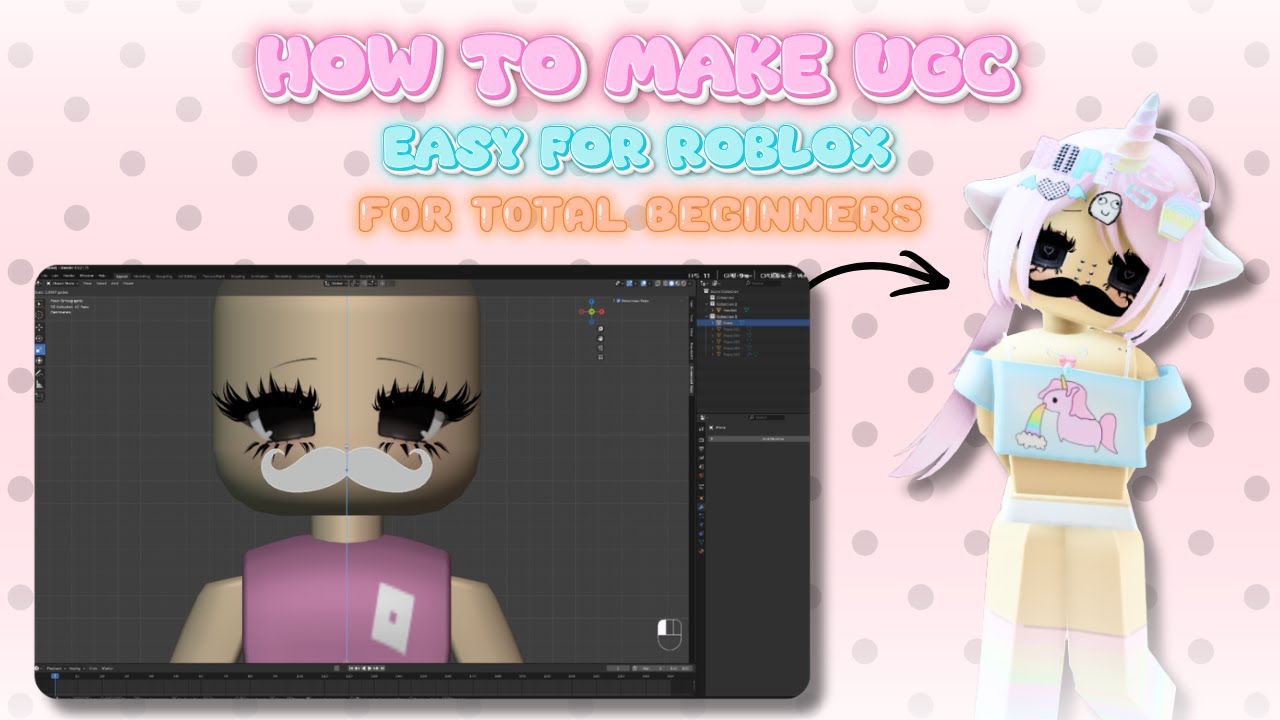Open the viewport Select menu
This screenshot has width=1280, height=720.
[x=101, y=284]
